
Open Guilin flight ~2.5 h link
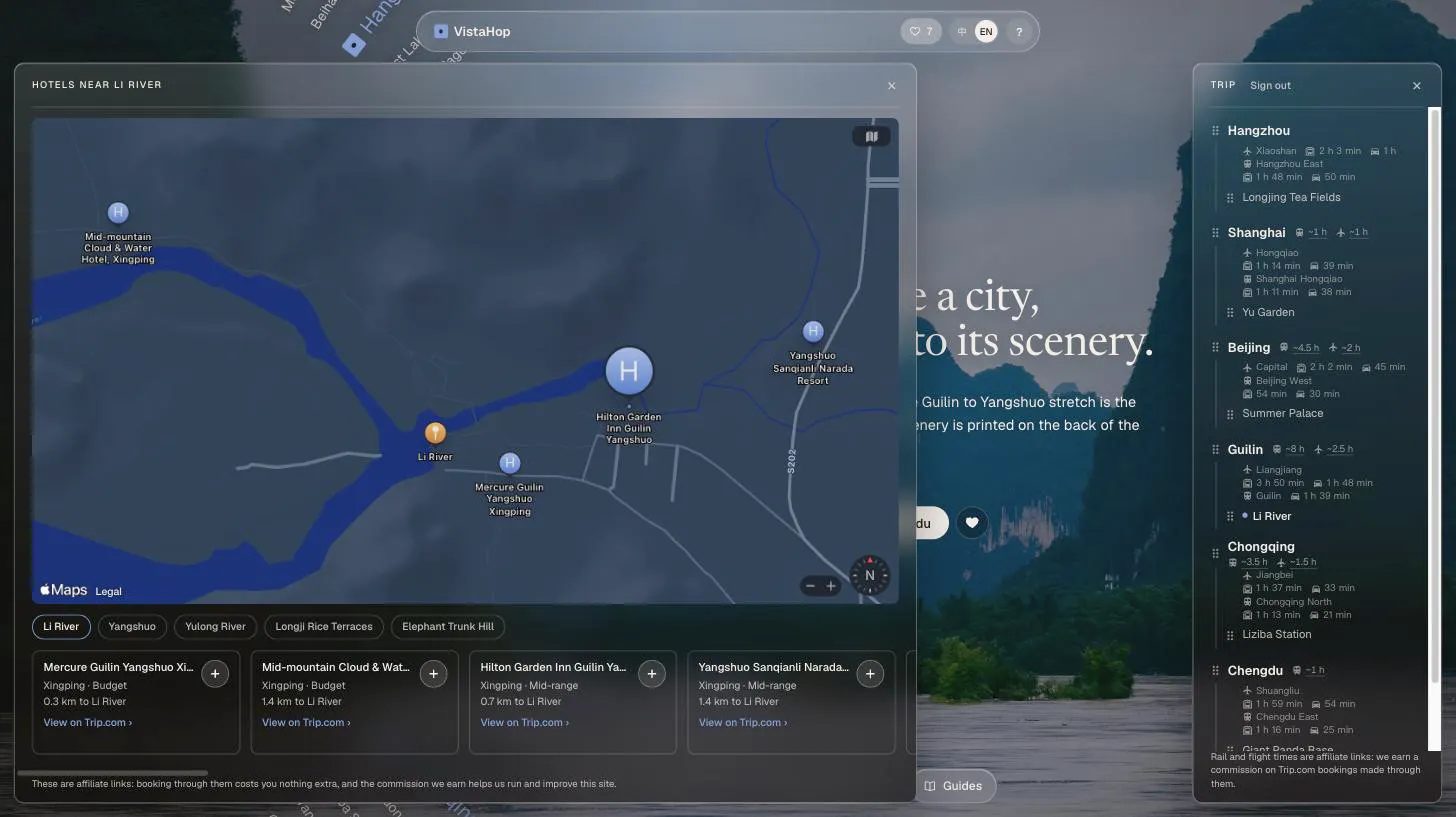point(1334,449)
